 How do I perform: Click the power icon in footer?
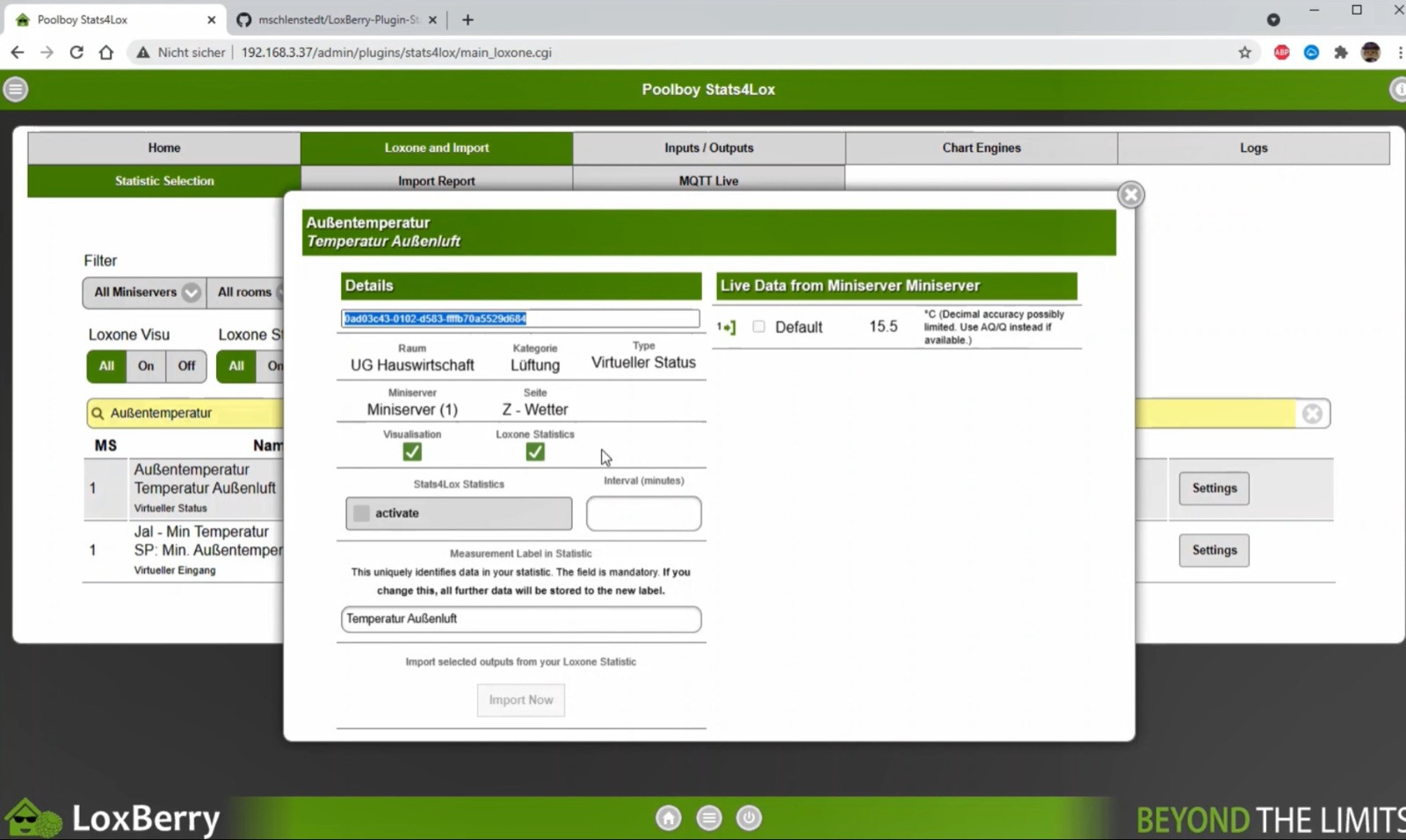(x=749, y=818)
